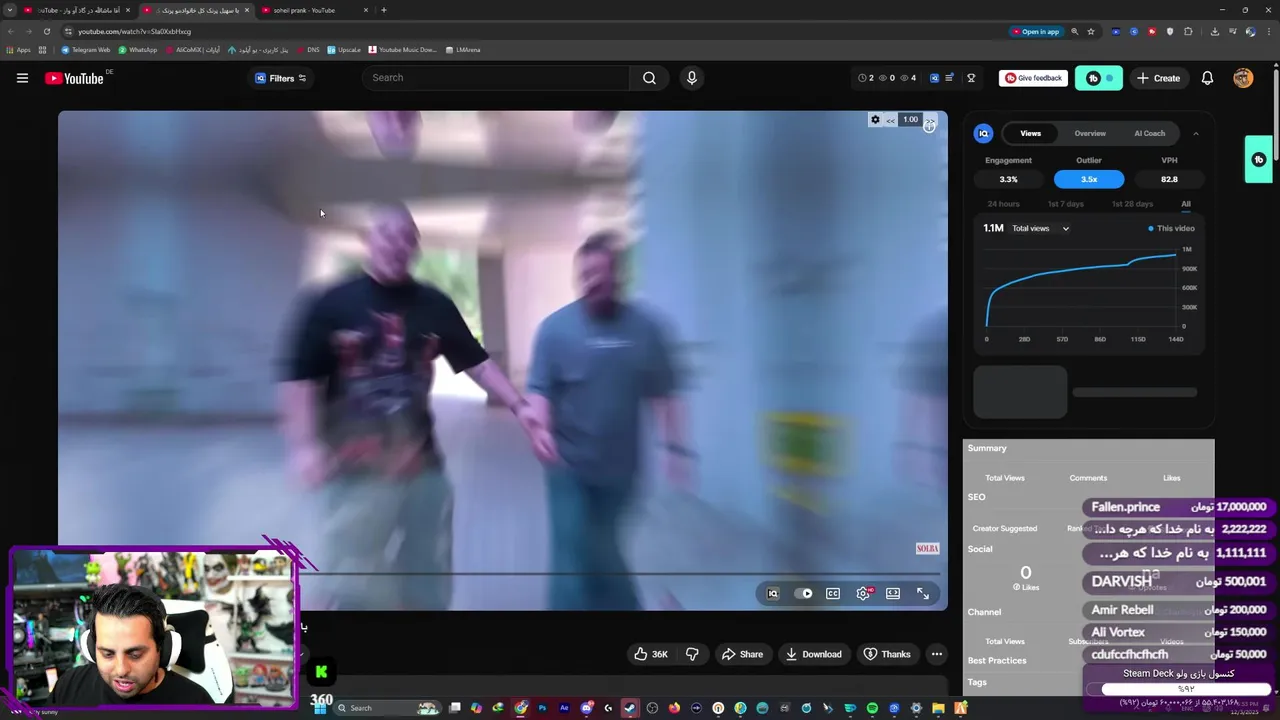Open the YouTube hamburger guide menu
Viewport: 1280px width, 720px height.
(x=22, y=78)
